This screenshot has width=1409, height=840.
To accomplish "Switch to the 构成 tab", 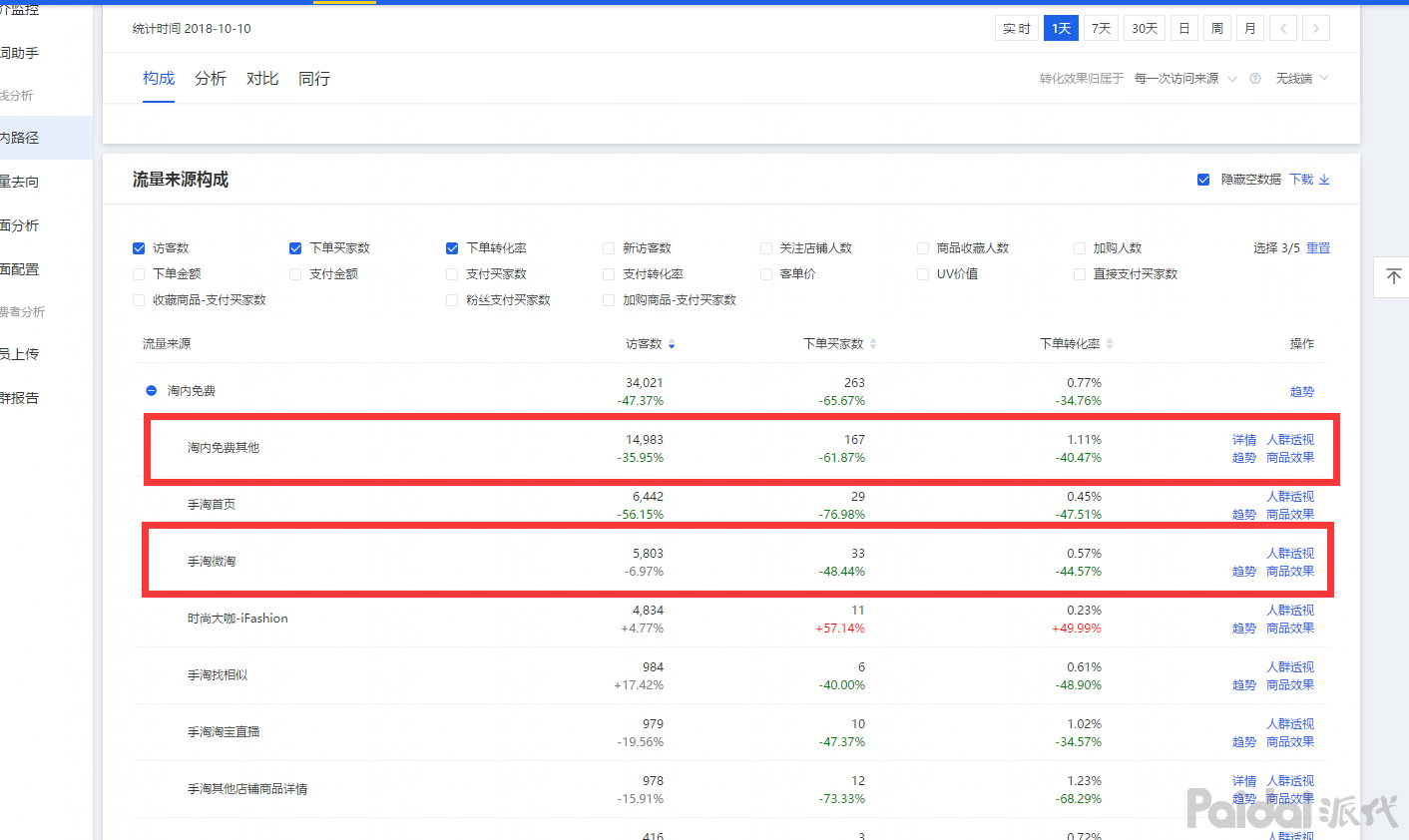I will coord(159,79).
